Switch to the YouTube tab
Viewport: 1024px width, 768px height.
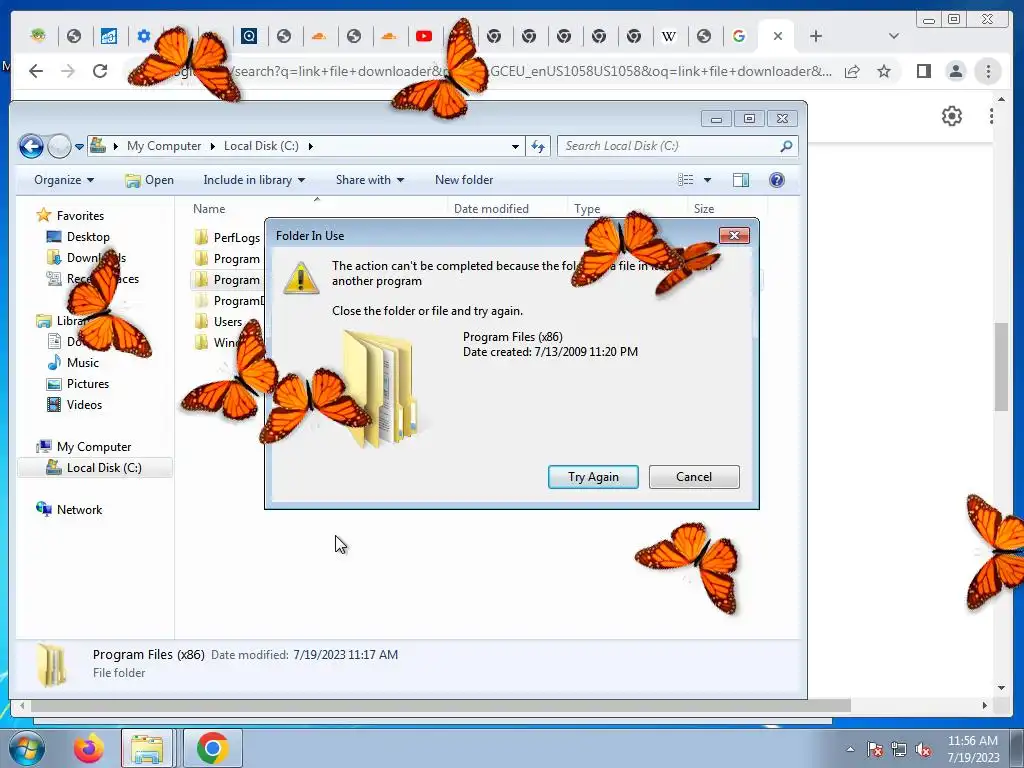[424, 36]
